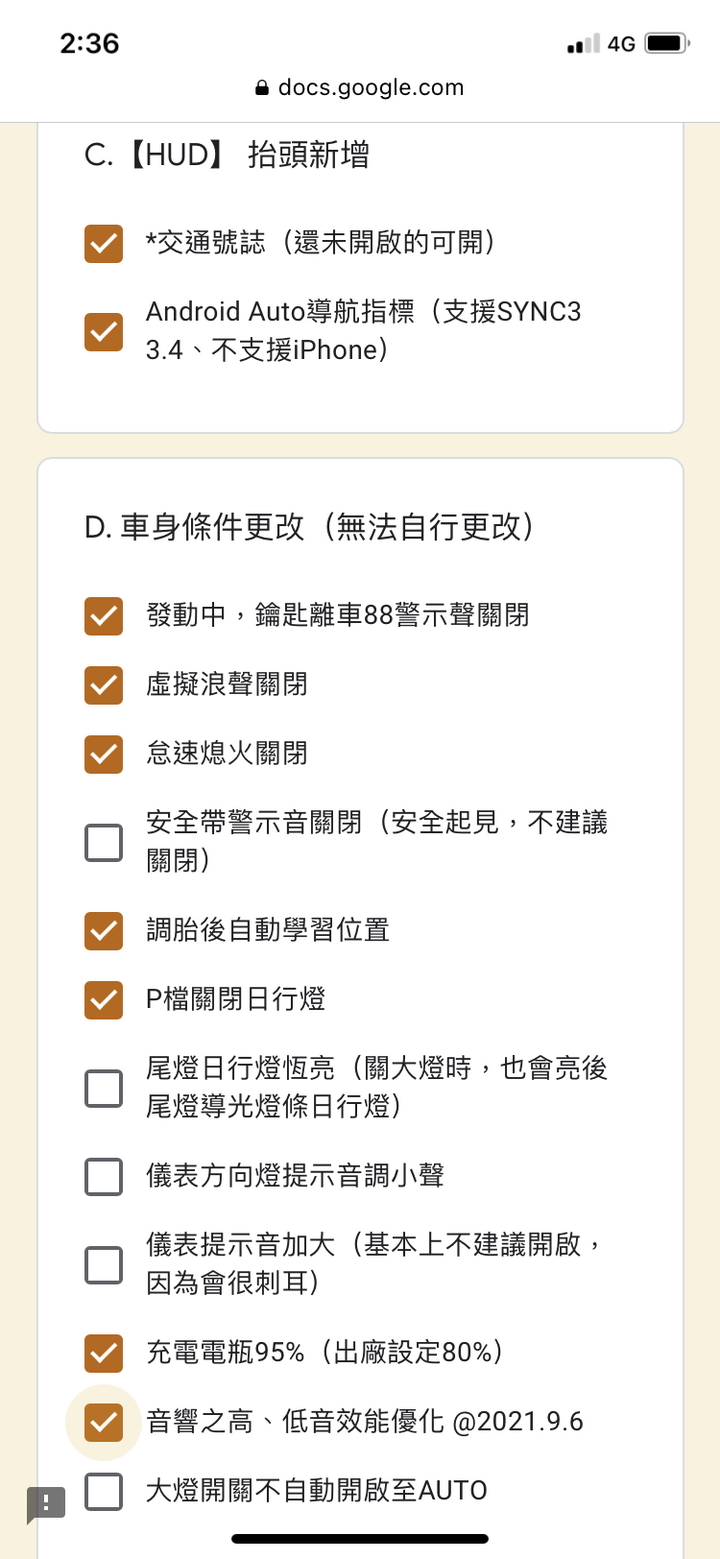This screenshot has height=1559, width=720.
Task: Enable 安全帶警示音關閉 checkbox
Action: pos(104,843)
